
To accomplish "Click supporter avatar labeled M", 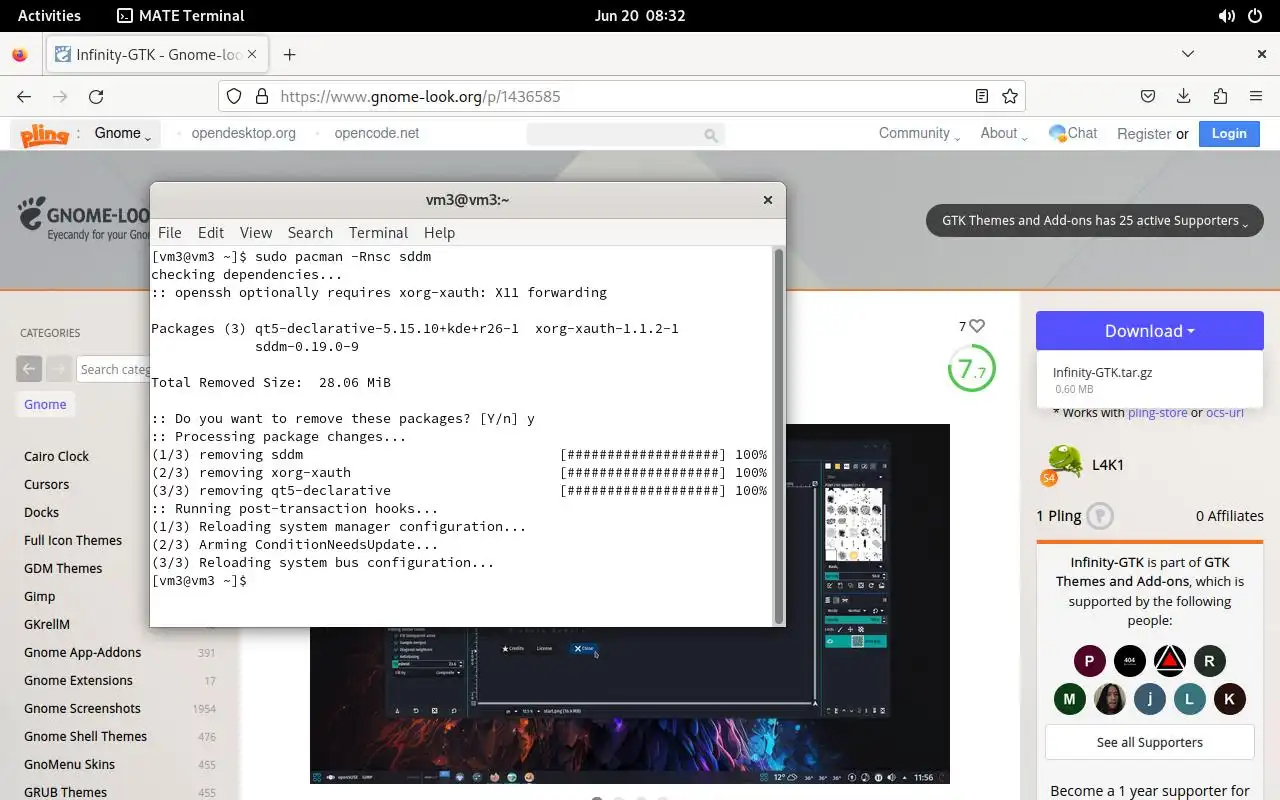I will 1070,699.
